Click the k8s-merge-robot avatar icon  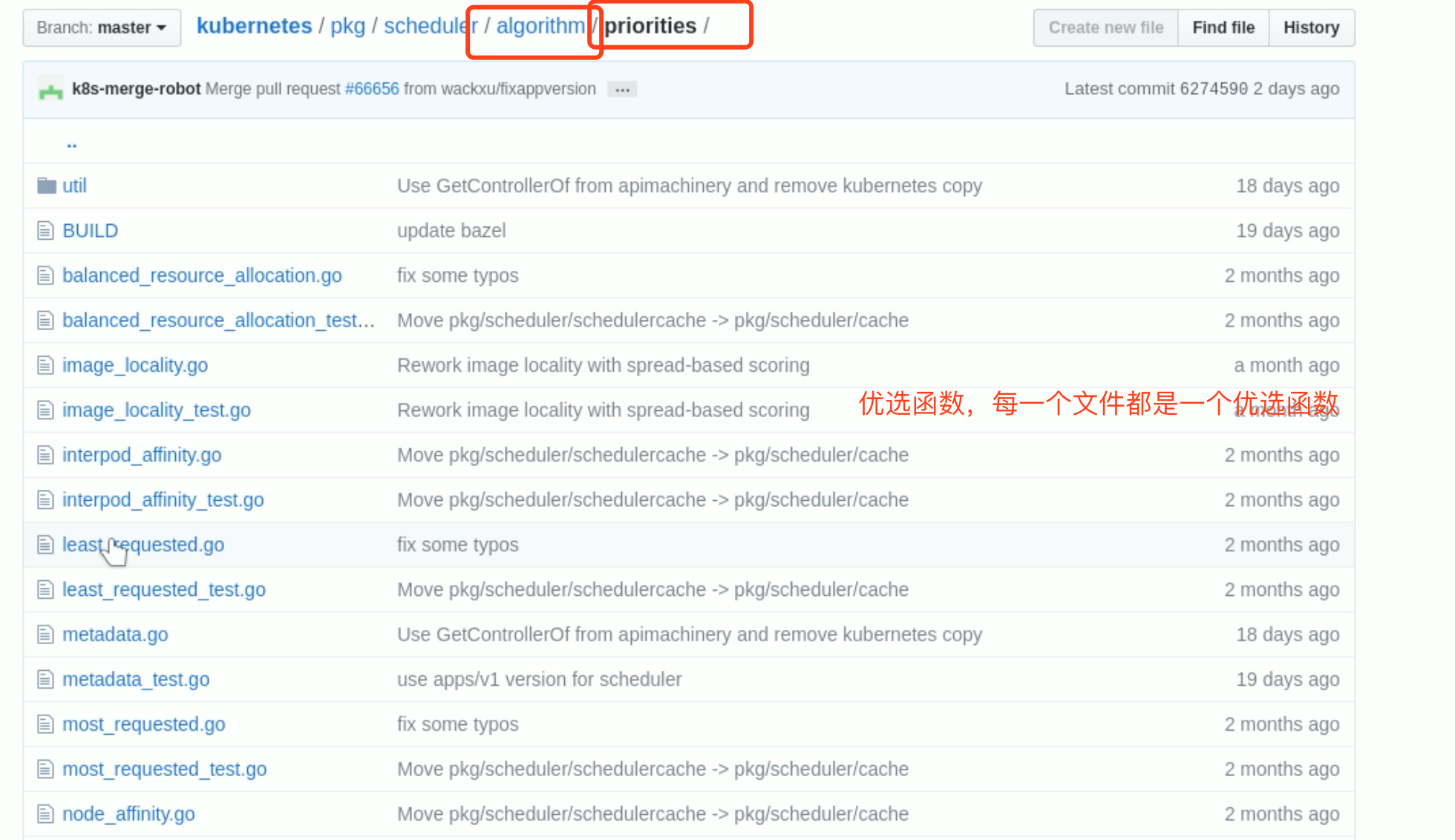pyautogui.click(x=50, y=90)
